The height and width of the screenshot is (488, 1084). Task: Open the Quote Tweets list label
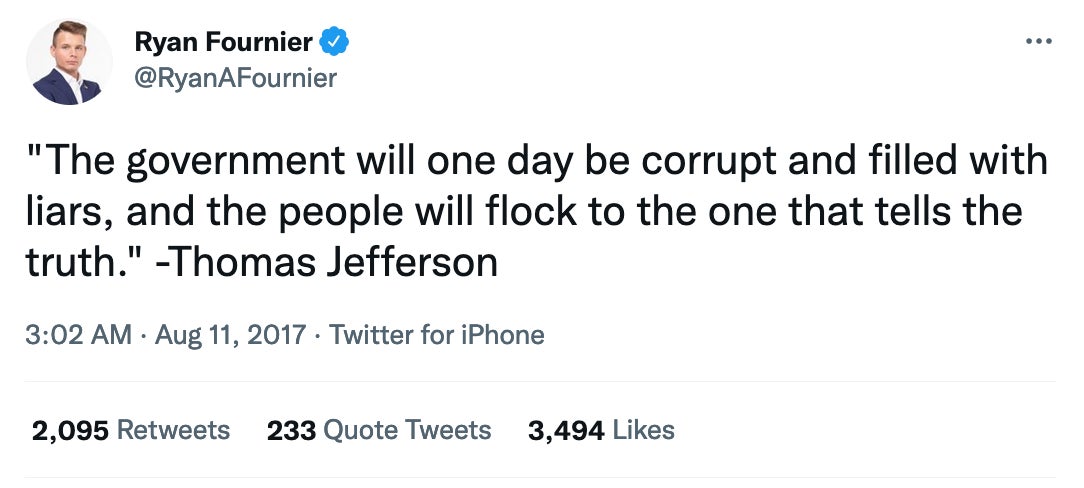pos(408,430)
